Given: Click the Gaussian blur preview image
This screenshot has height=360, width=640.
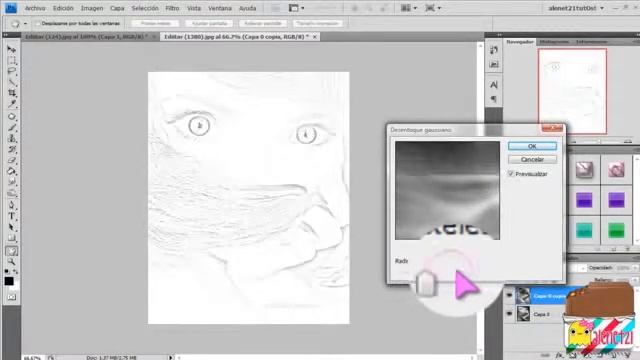Looking at the screenshot, I should pyautogui.click(x=447, y=191).
